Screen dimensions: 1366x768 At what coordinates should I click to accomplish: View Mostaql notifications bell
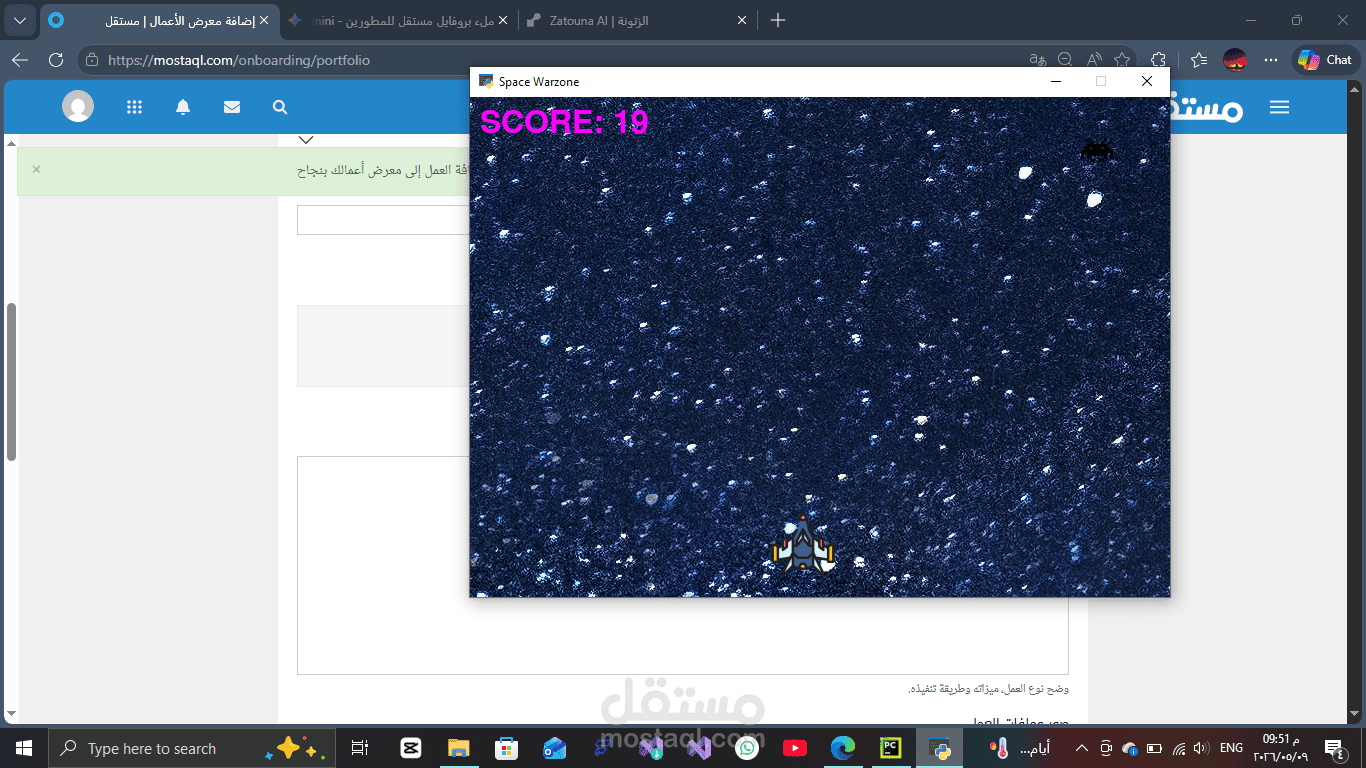click(183, 107)
